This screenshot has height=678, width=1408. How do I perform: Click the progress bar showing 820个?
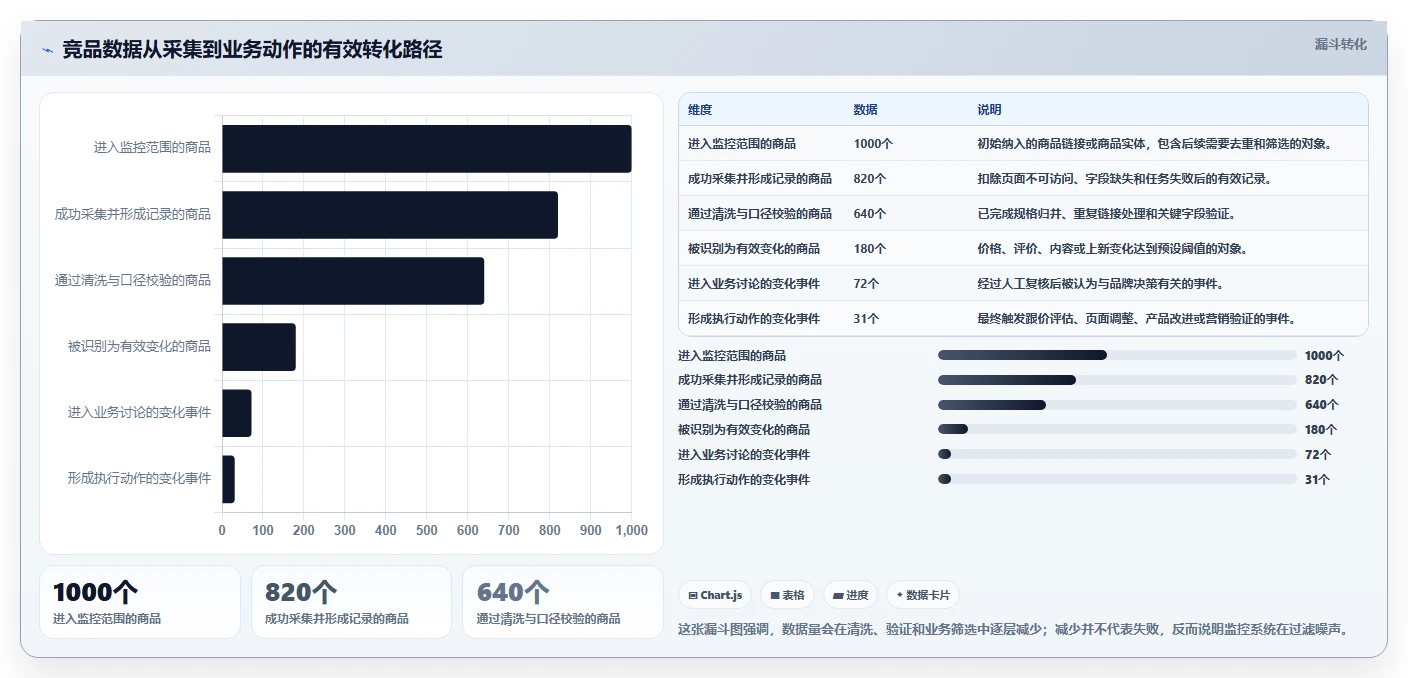click(1117, 380)
